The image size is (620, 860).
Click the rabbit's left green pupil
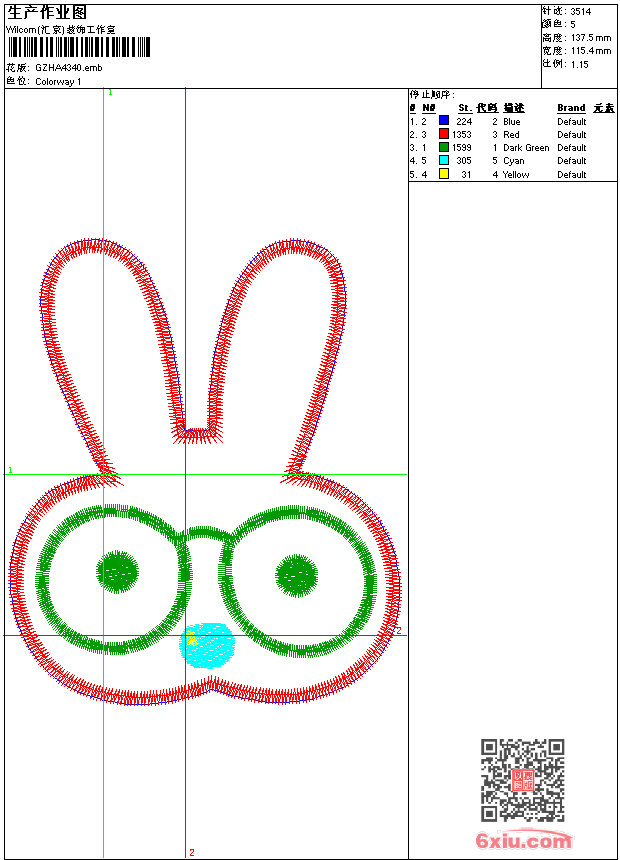click(117, 572)
